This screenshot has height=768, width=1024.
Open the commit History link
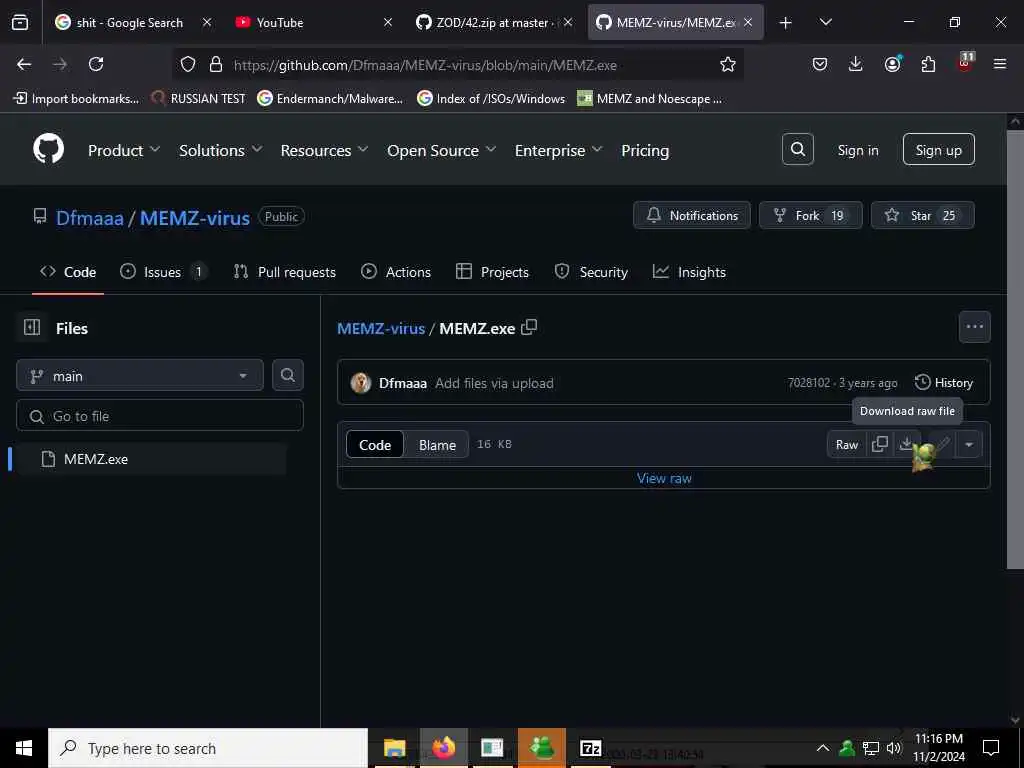click(x=944, y=383)
